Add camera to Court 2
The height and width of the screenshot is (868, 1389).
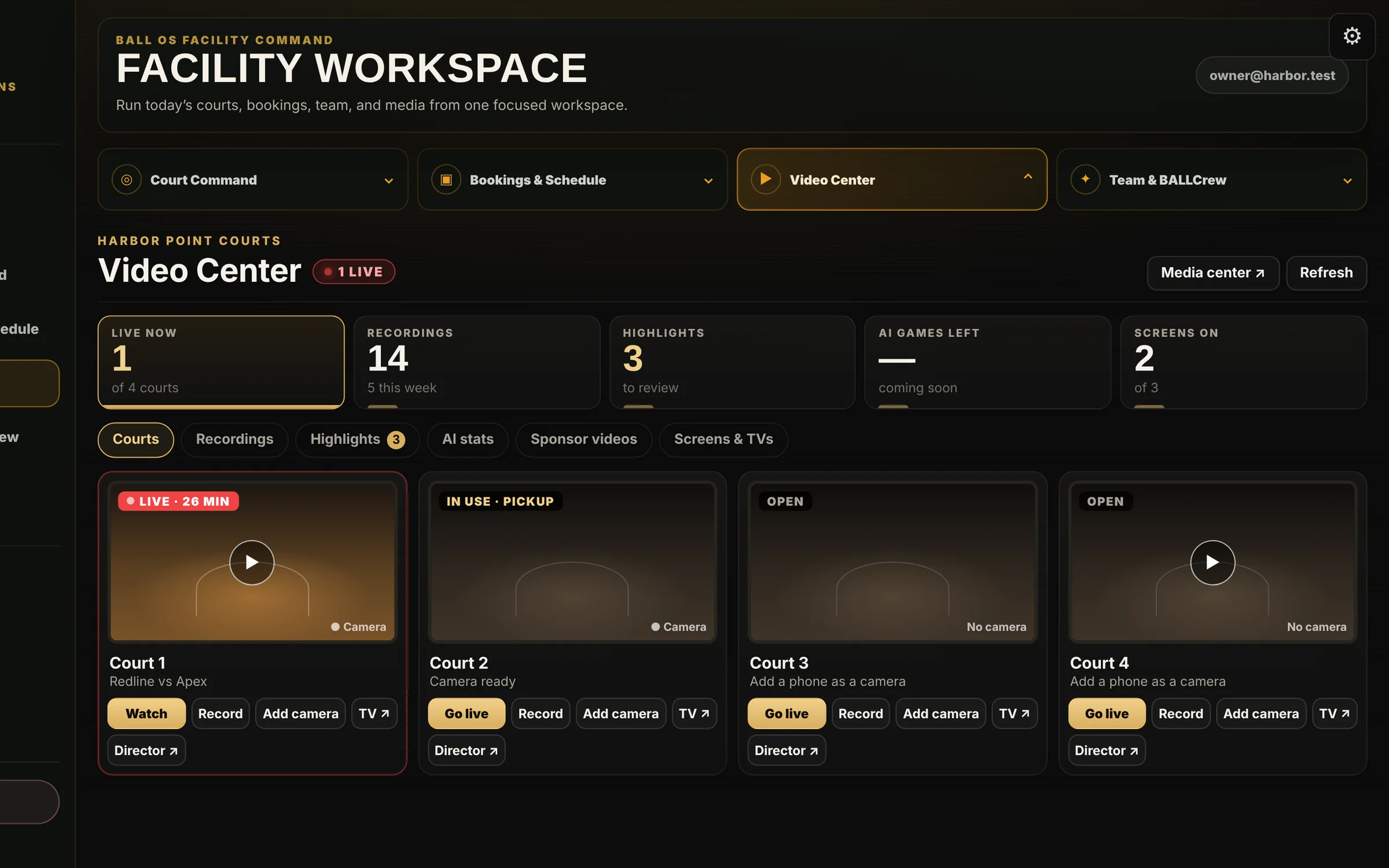pos(620,713)
